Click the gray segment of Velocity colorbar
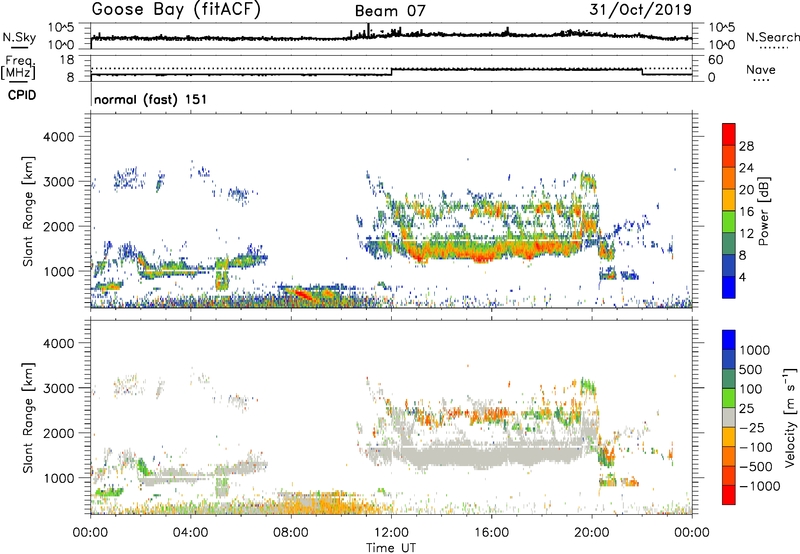Screen dimensions: 800x554 (729, 417)
